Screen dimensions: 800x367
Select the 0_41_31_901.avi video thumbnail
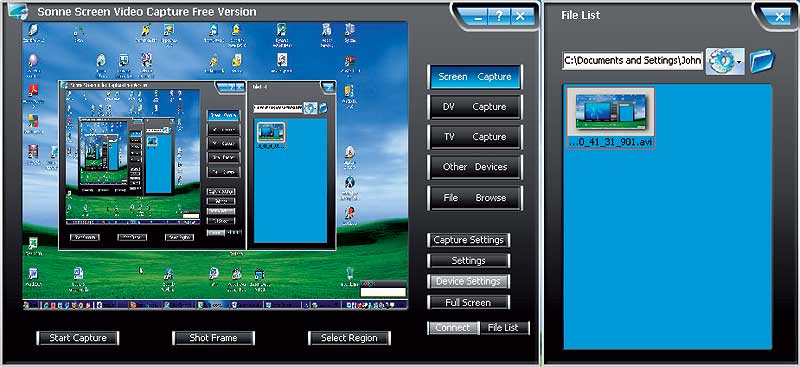pyautogui.click(x=611, y=118)
